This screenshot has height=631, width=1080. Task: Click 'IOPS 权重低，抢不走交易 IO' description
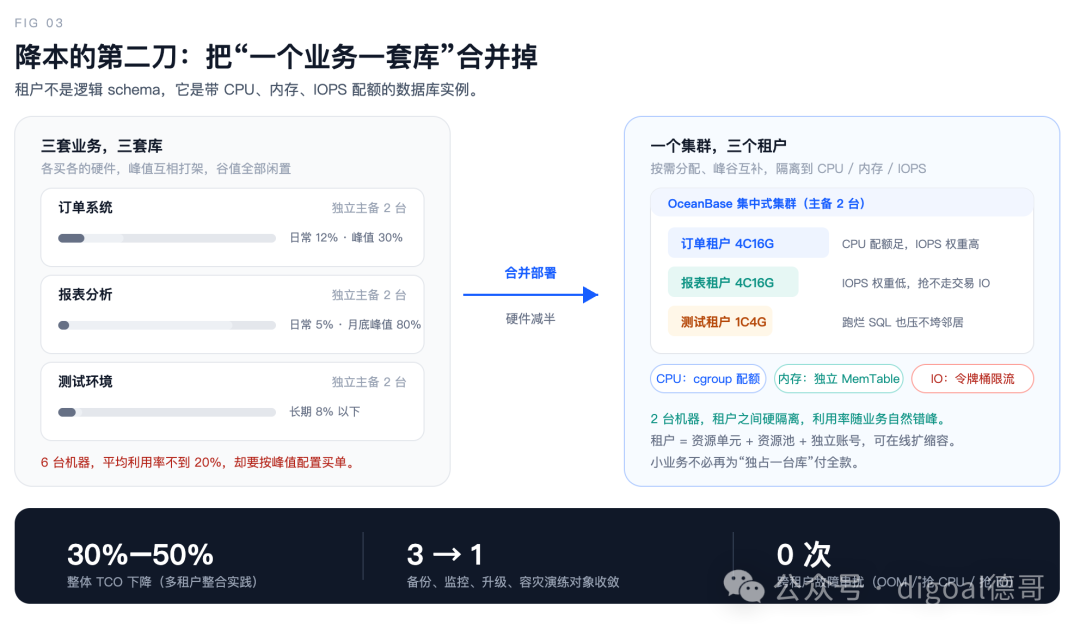(x=915, y=283)
